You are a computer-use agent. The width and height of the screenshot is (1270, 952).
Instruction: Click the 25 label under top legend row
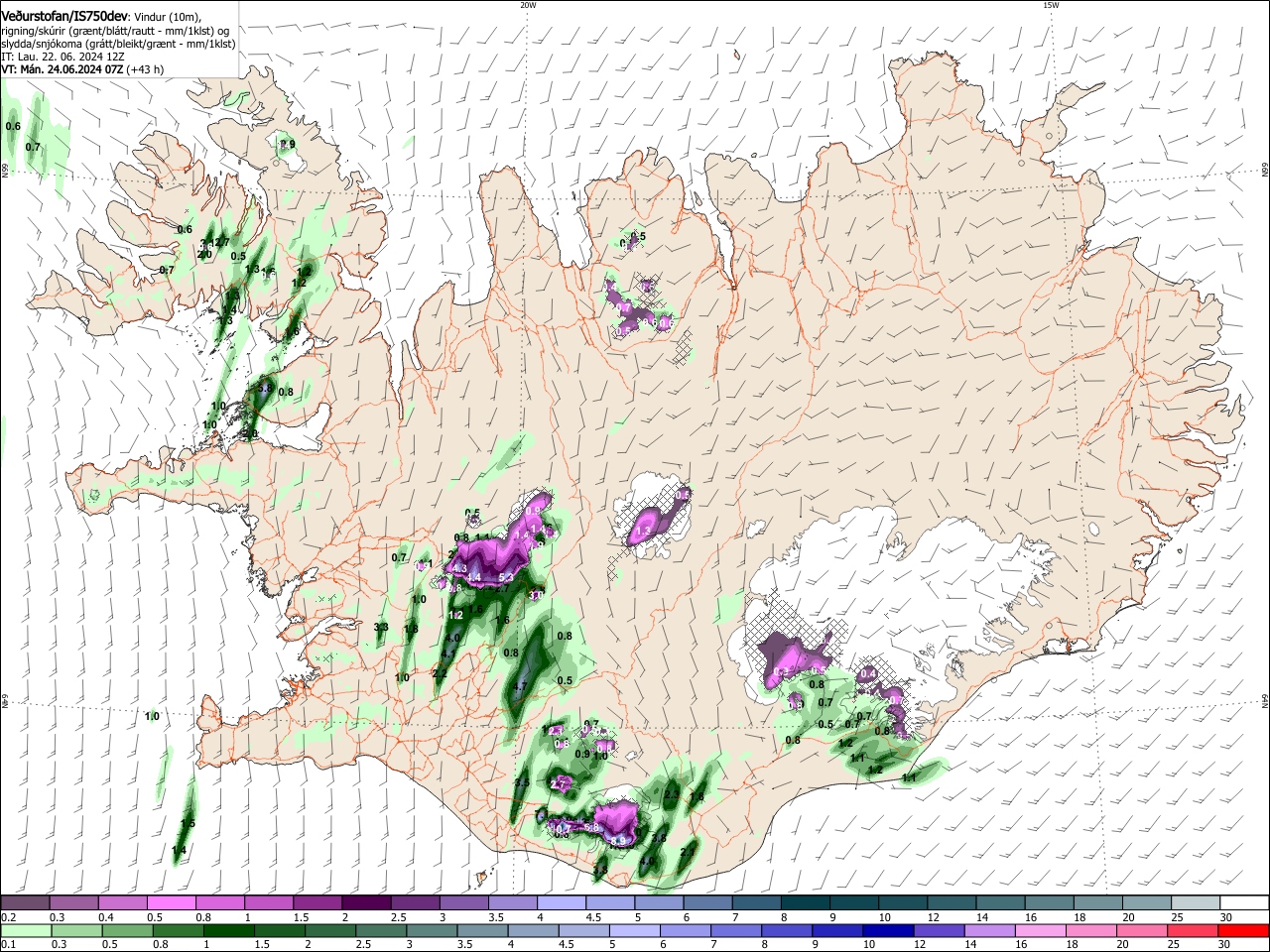[x=1176, y=917]
